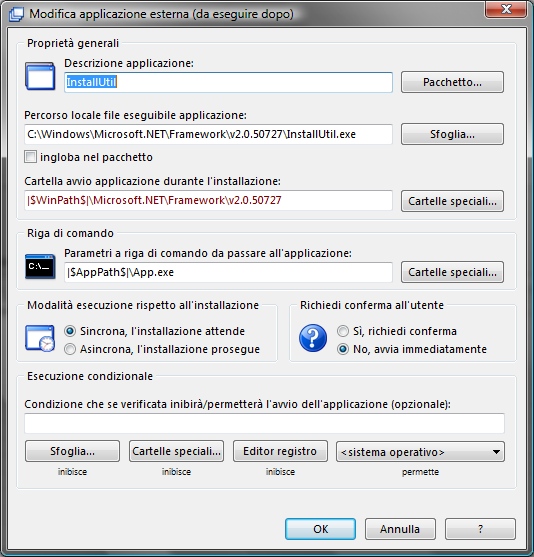Click the 'Esecuzione condizionale' group label

pyautogui.click(x=90, y=376)
